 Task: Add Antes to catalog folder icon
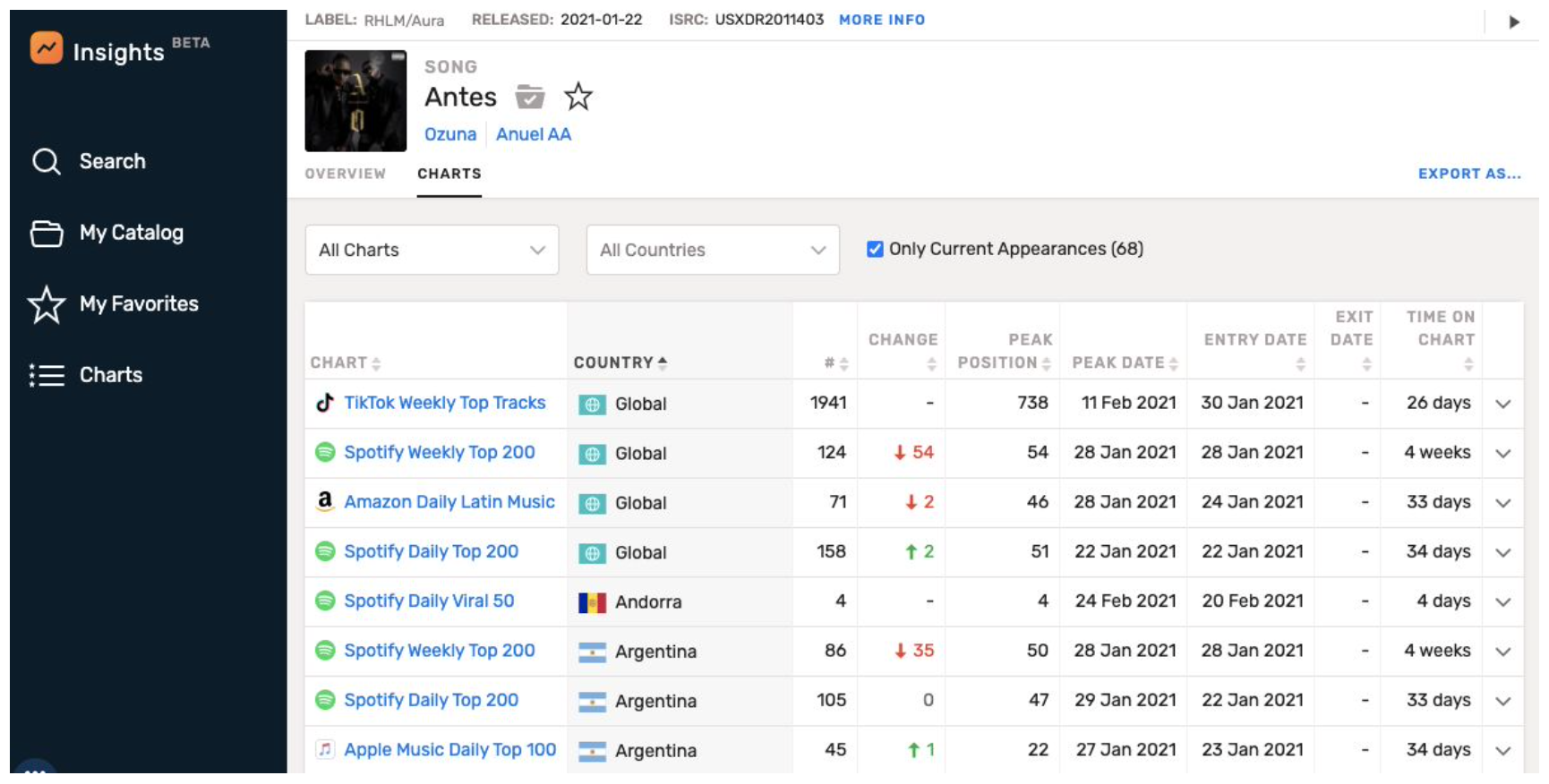click(530, 97)
